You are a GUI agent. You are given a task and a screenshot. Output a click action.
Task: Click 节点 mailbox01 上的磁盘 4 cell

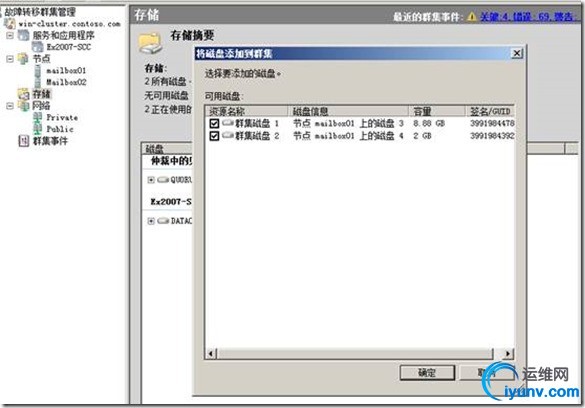pyautogui.click(x=348, y=136)
